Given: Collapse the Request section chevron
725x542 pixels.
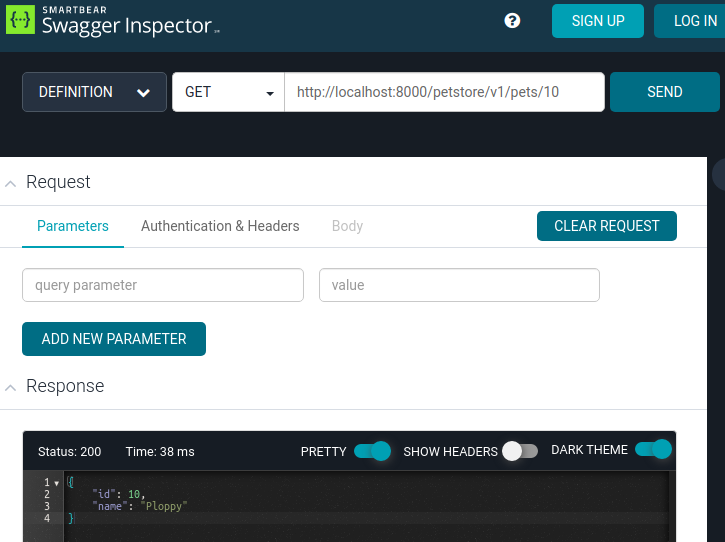Looking at the screenshot, I should (x=10, y=183).
